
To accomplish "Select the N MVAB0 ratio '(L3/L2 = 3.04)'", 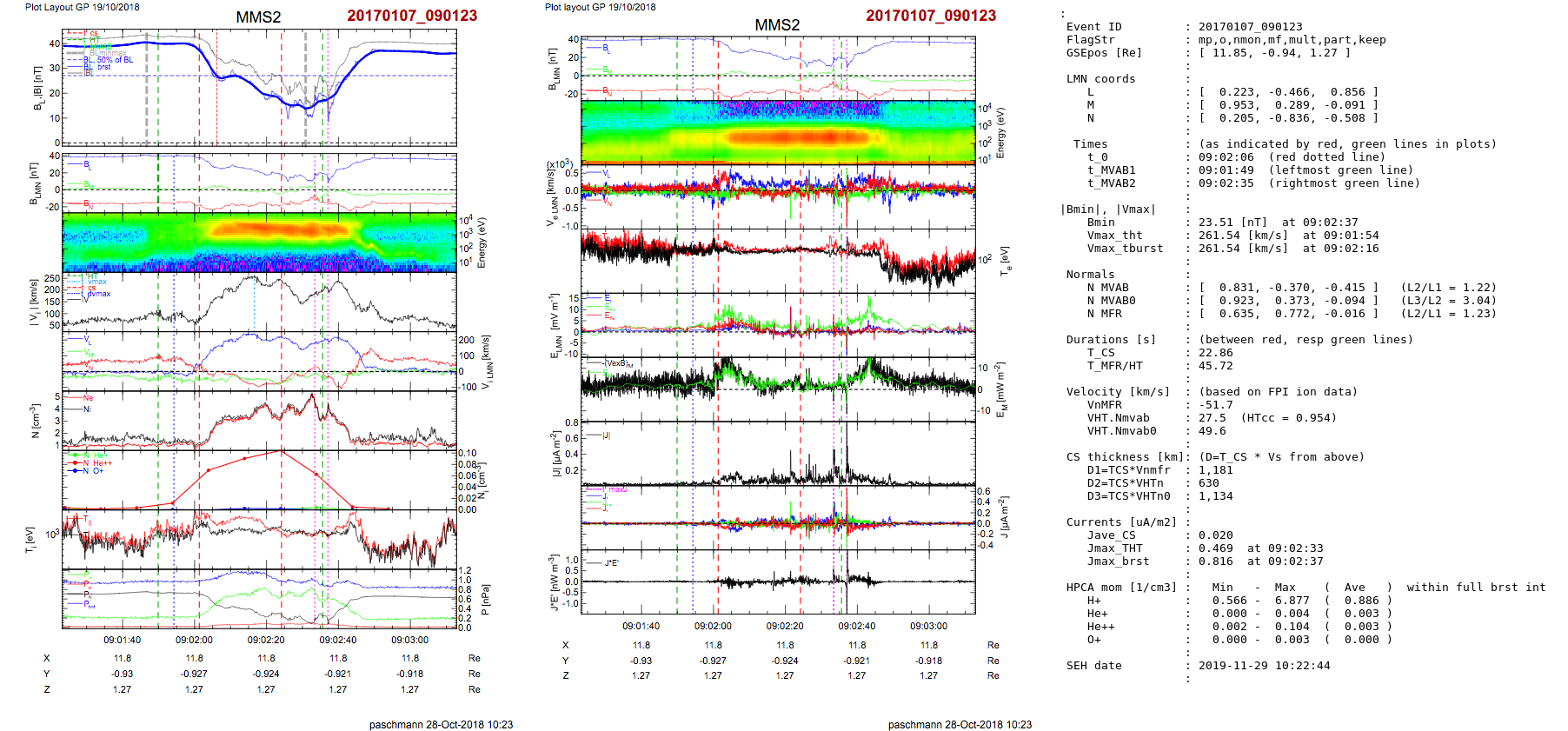I will pyautogui.click(x=1448, y=301).
